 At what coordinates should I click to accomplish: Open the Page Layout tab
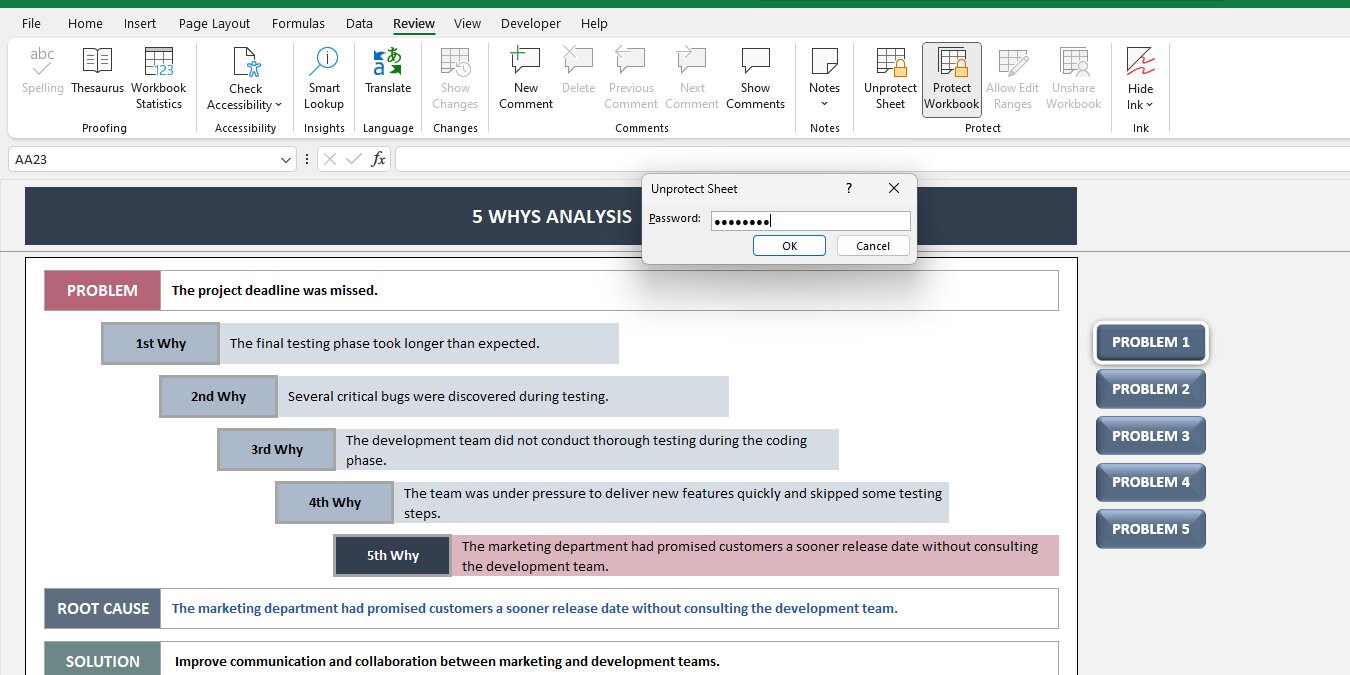tap(215, 23)
